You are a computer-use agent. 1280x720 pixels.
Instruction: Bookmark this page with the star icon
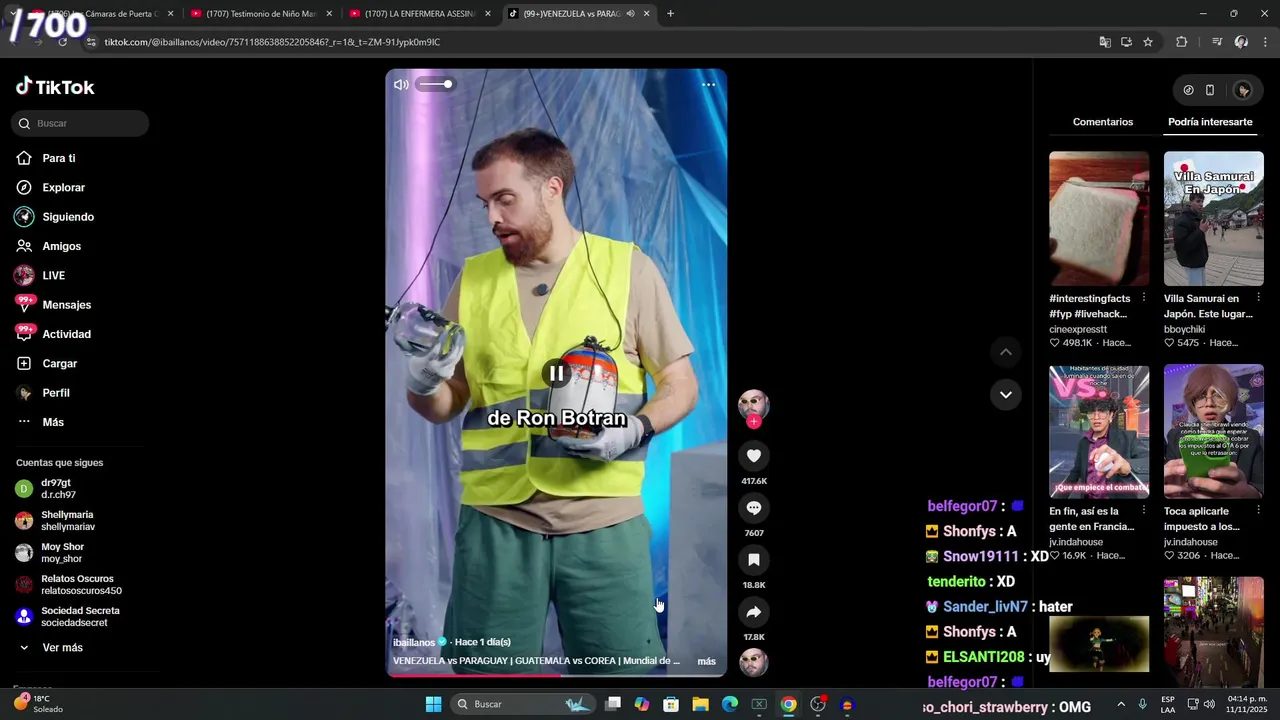(x=1148, y=42)
